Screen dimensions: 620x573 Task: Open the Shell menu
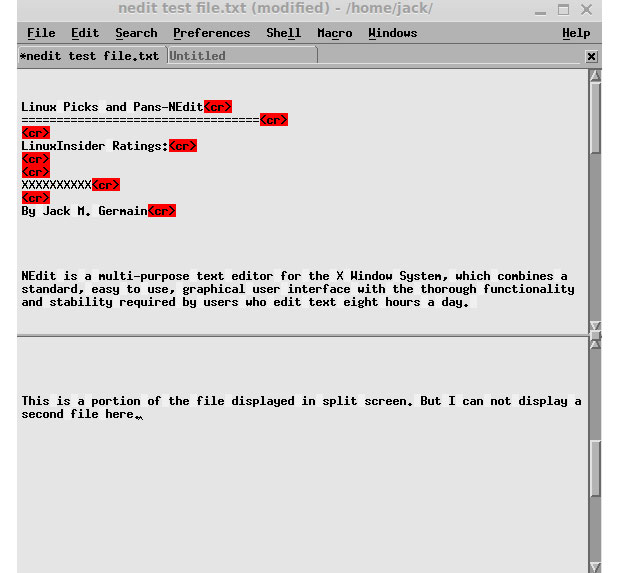(x=284, y=33)
